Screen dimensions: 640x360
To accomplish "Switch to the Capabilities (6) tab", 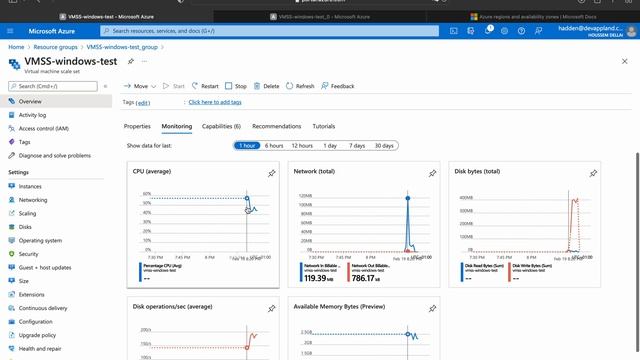I will click(x=221, y=127).
